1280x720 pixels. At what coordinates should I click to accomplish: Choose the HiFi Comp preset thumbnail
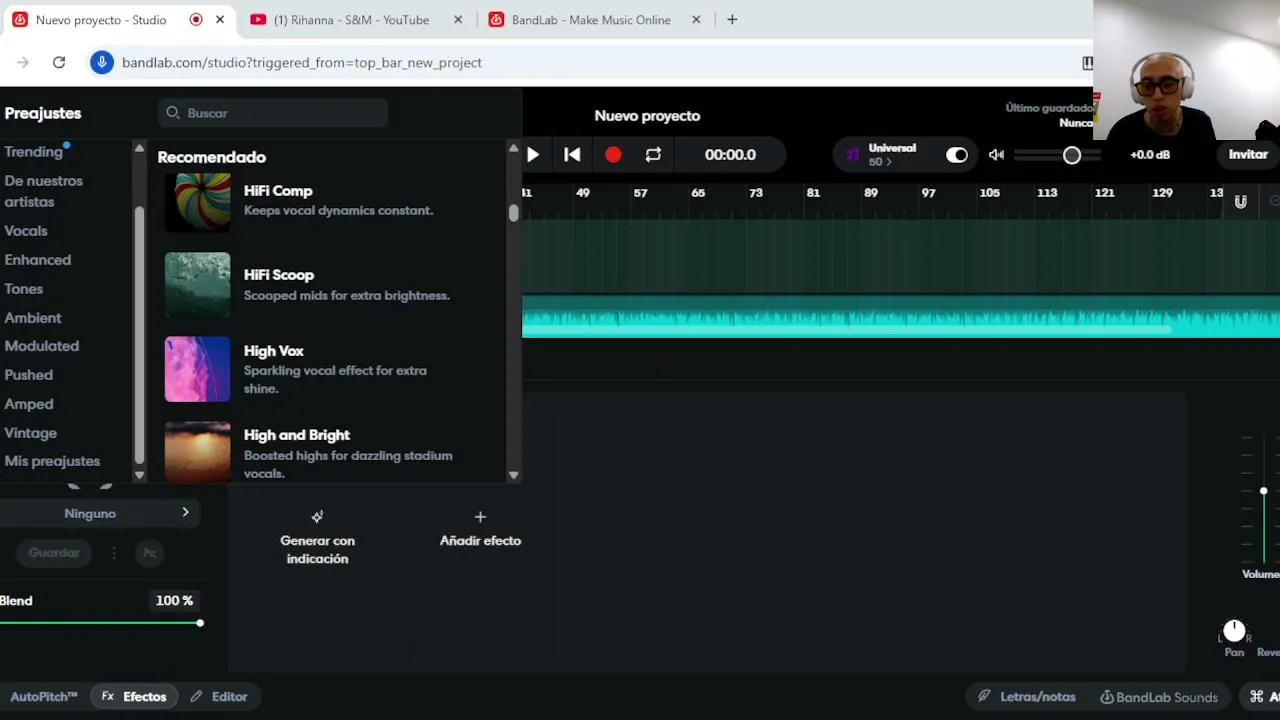197,202
